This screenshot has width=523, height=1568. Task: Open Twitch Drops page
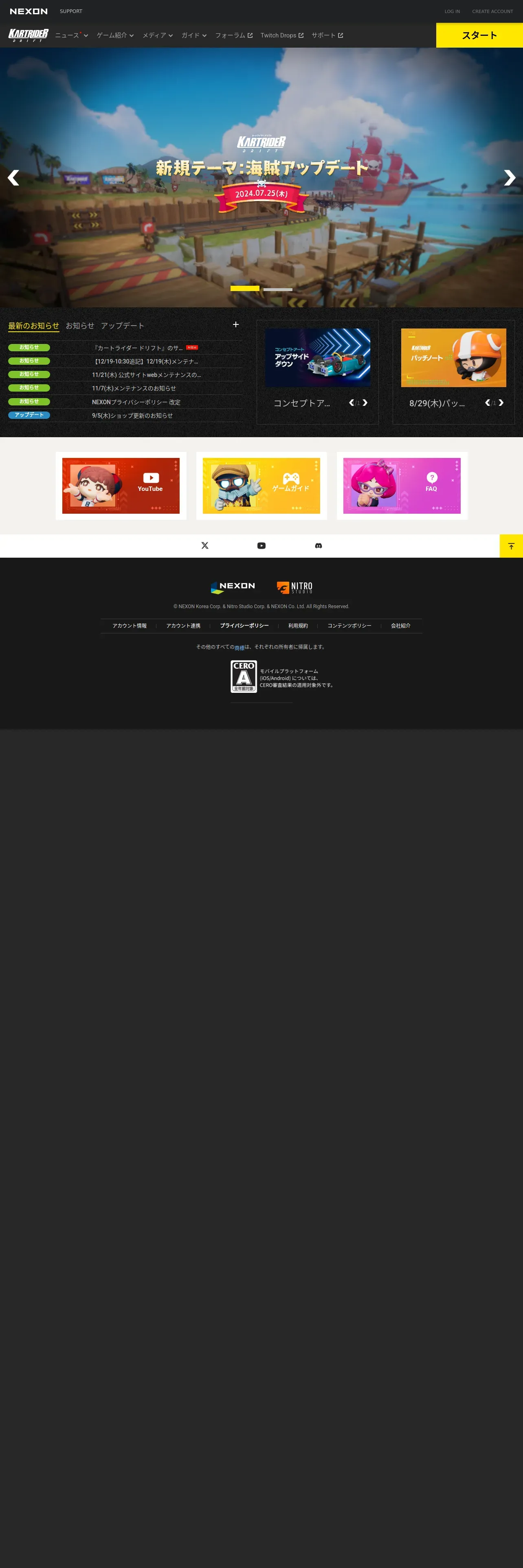(x=282, y=35)
